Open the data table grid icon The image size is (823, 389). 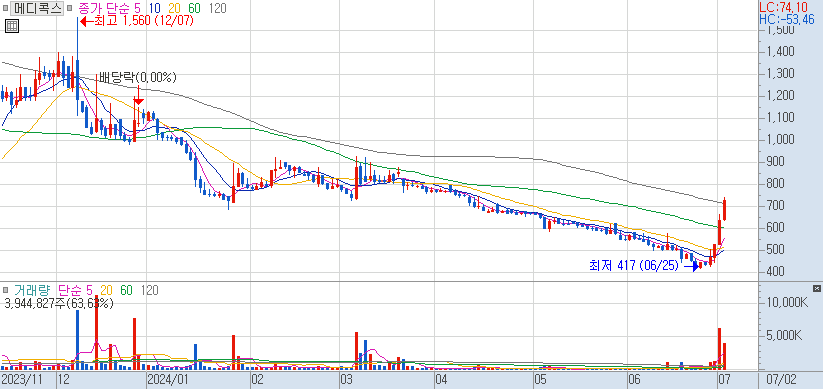[x=12, y=26]
